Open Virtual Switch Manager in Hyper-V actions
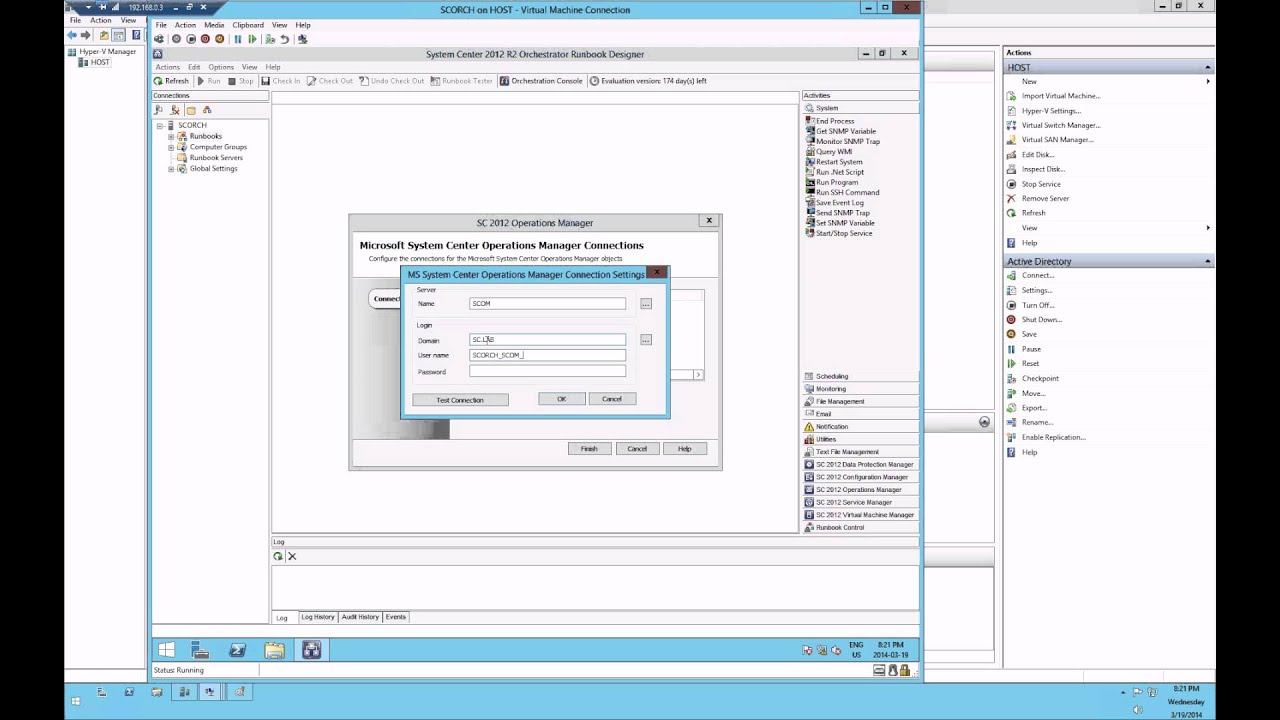This screenshot has width=1280, height=720. pyautogui.click(x=1061, y=125)
